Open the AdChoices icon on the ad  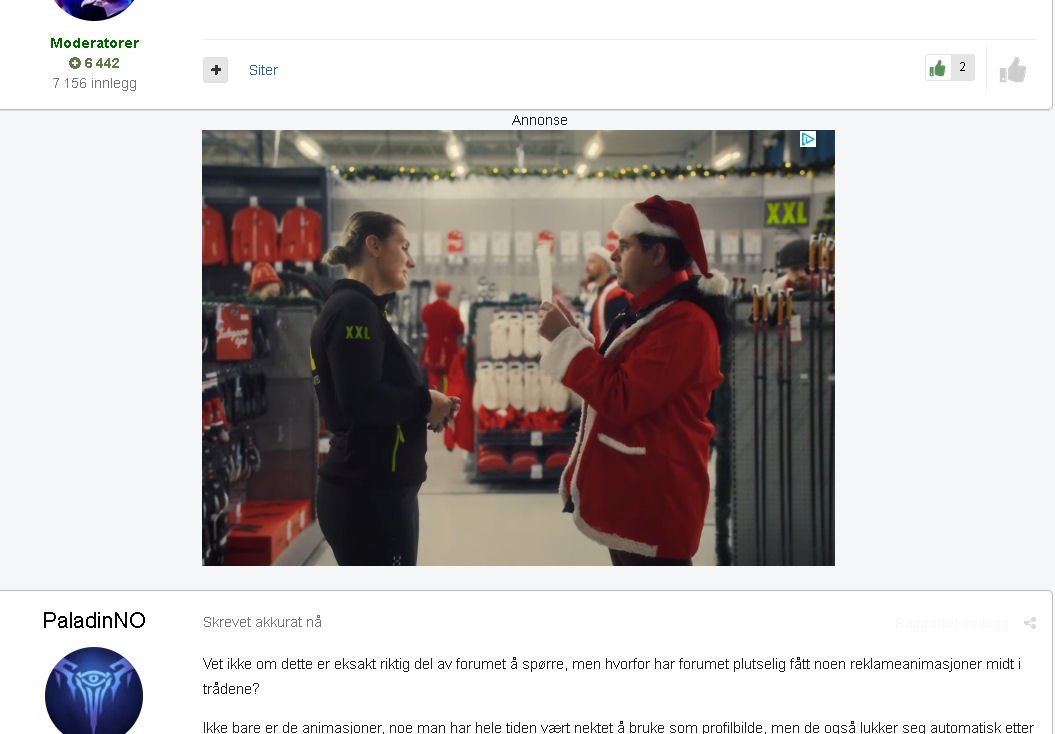pyautogui.click(x=807, y=139)
